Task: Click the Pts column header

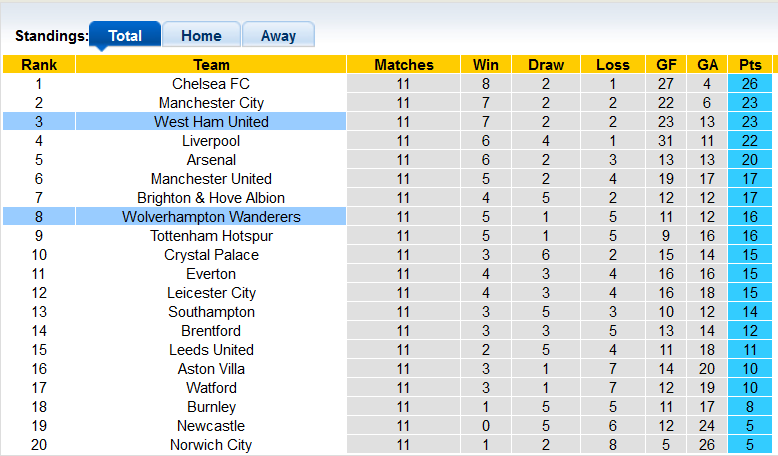Action: click(x=750, y=65)
